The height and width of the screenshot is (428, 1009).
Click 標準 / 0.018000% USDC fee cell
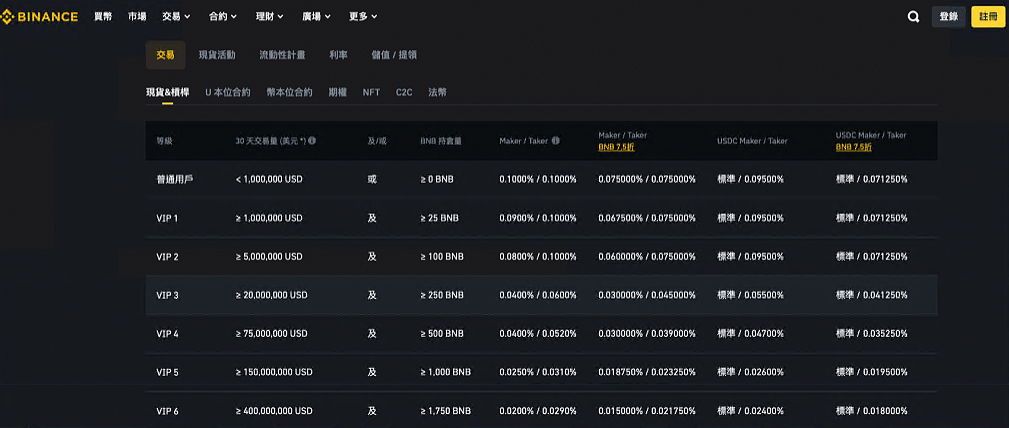(x=872, y=411)
